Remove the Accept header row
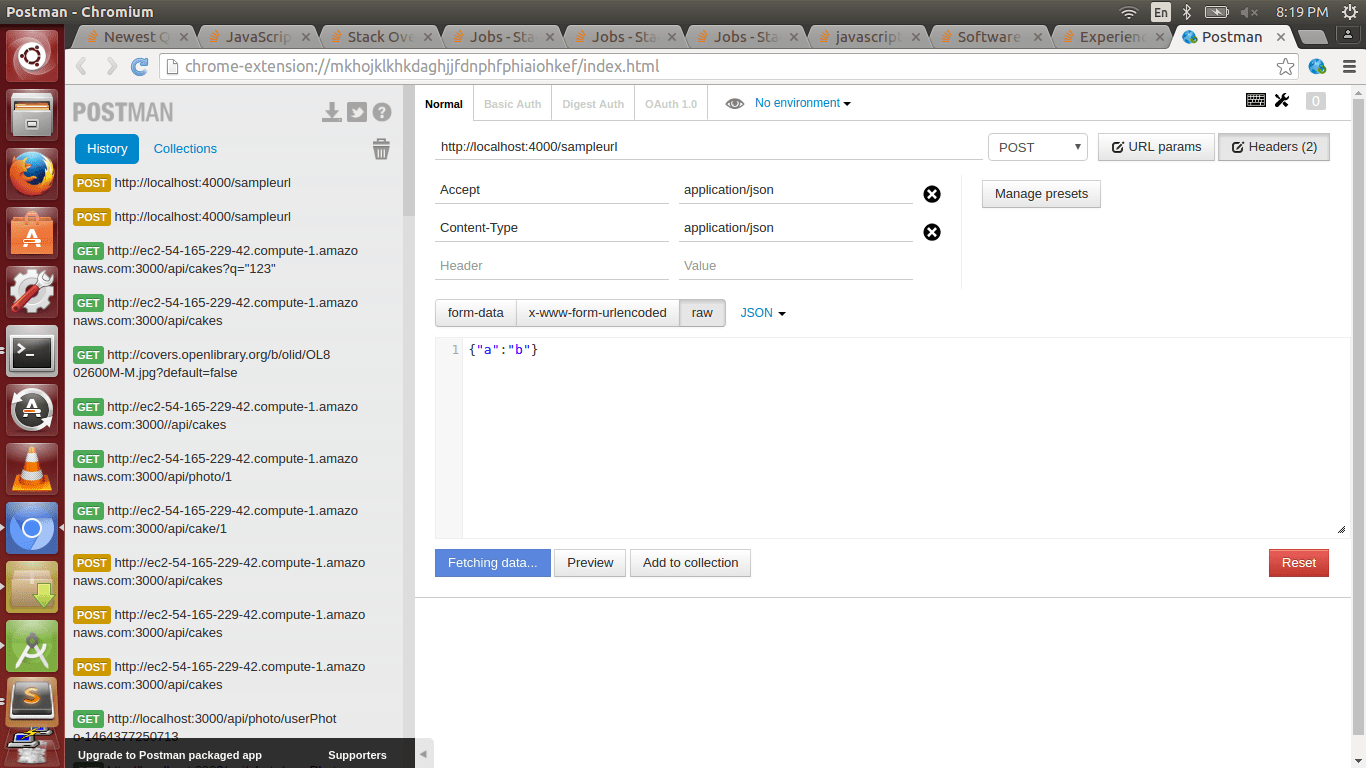1366x768 pixels. coord(932,194)
